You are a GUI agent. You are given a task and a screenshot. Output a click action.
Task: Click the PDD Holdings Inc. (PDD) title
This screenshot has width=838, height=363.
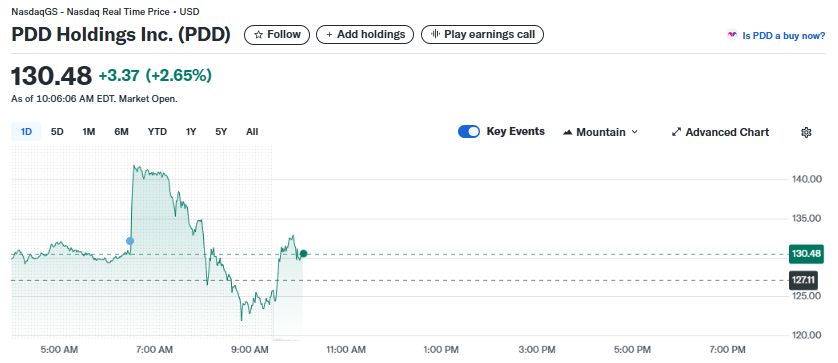tap(121, 35)
